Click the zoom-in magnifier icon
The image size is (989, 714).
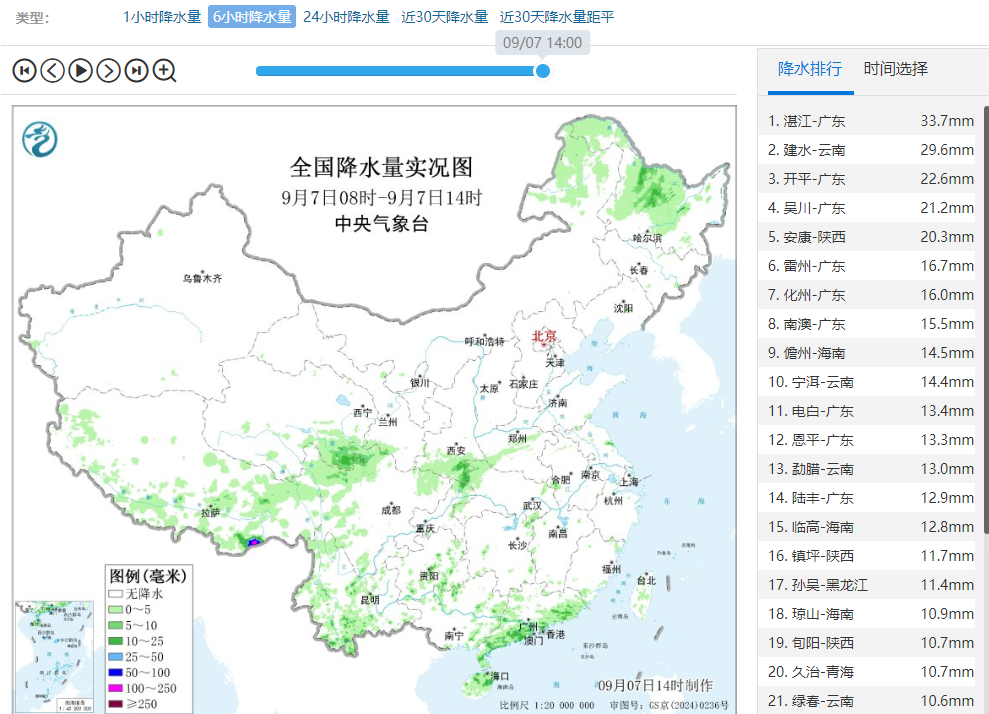pos(165,70)
